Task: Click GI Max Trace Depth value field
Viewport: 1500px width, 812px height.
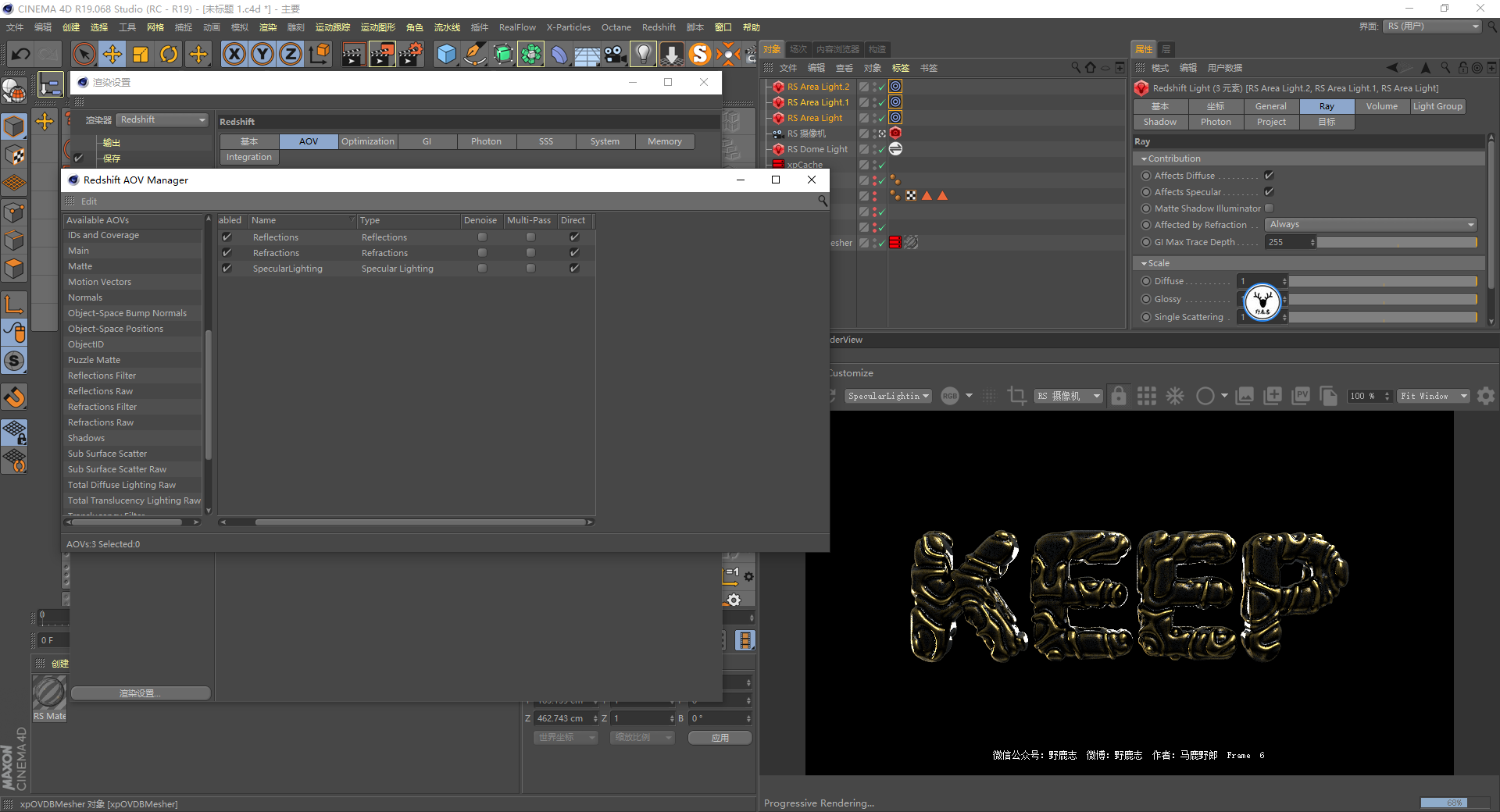Action: pos(1287,242)
